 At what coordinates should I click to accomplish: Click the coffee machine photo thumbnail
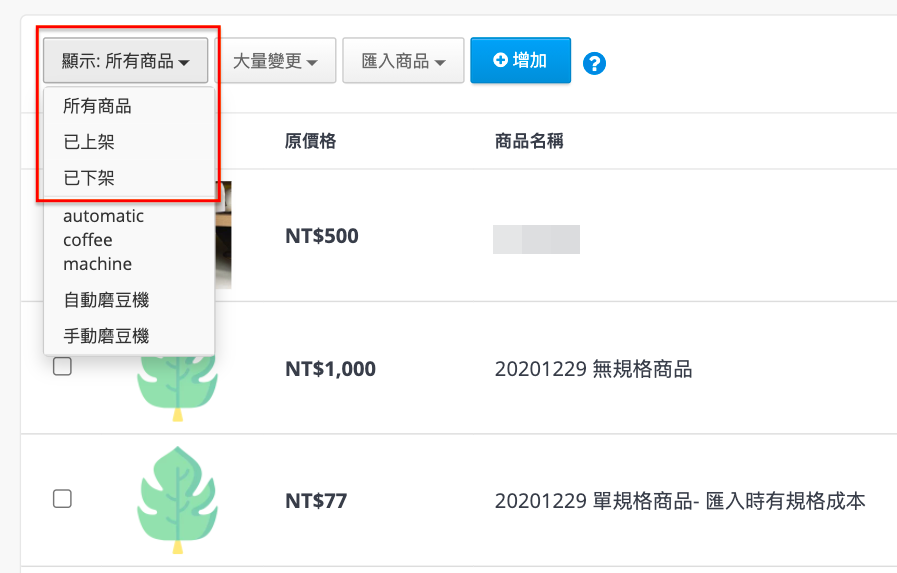(x=223, y=235)
